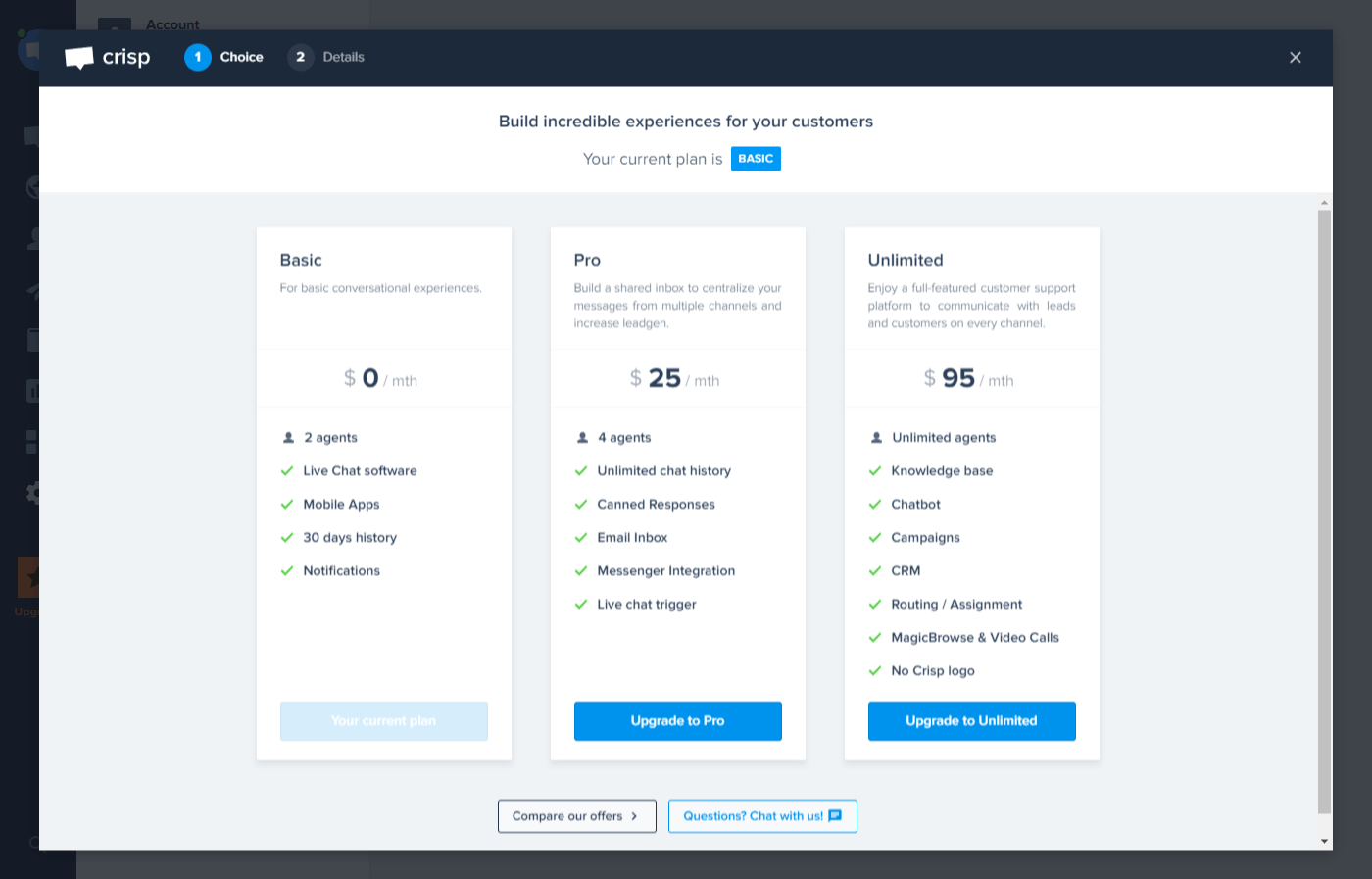Click checkmark next to Mobile Apps
The width and height of the screenshot is (1372, 879).
[x=287, y=505]
